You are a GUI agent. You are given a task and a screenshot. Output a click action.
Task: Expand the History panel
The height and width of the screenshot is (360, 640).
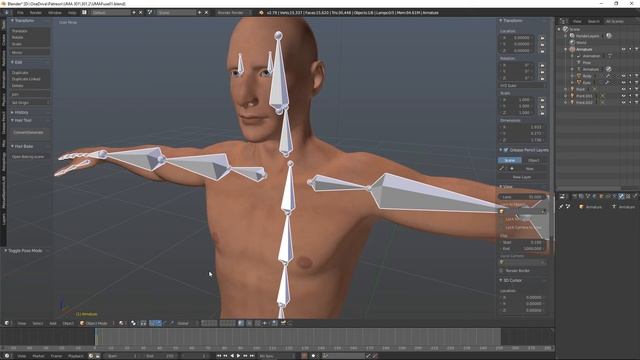tap(12, 112)
